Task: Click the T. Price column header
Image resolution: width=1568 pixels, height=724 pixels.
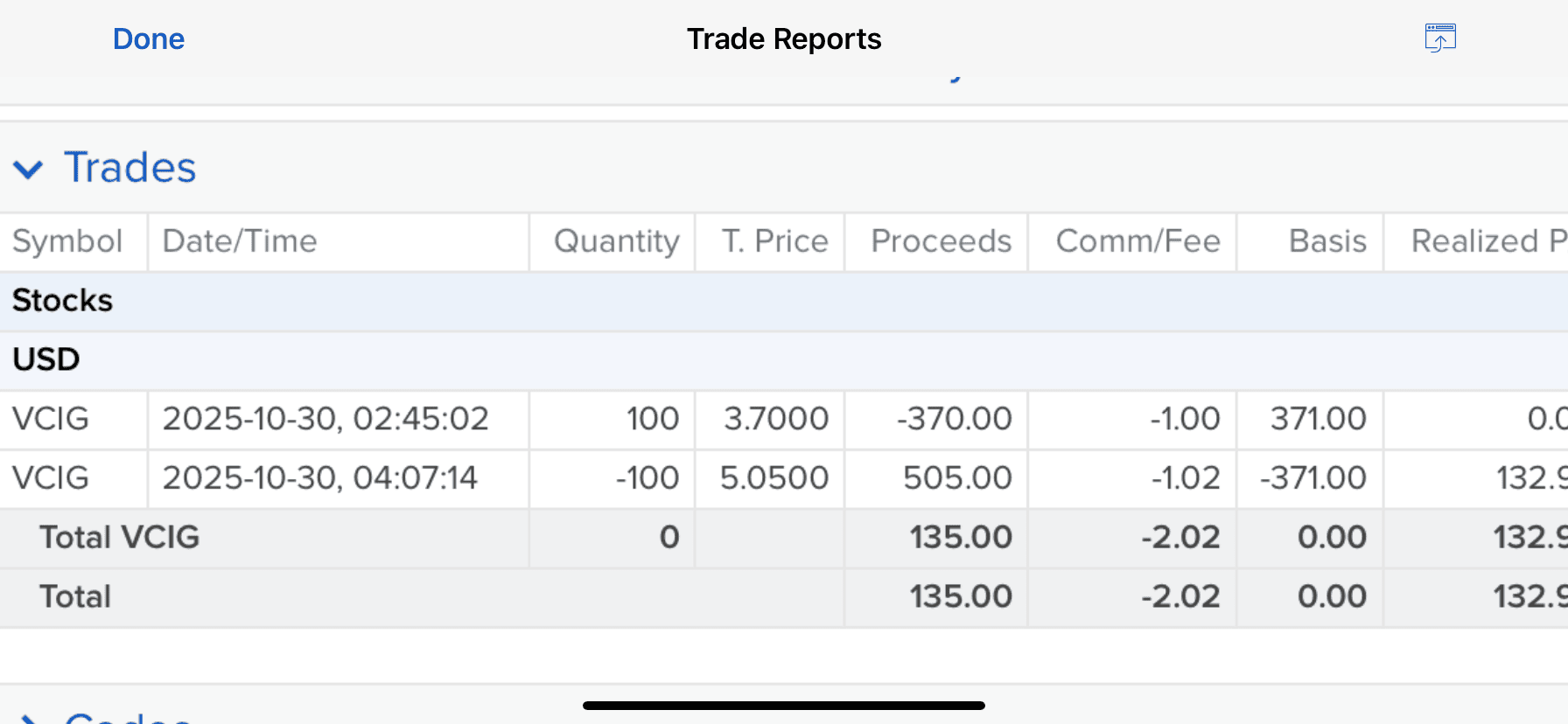Action: coord(774,241)
